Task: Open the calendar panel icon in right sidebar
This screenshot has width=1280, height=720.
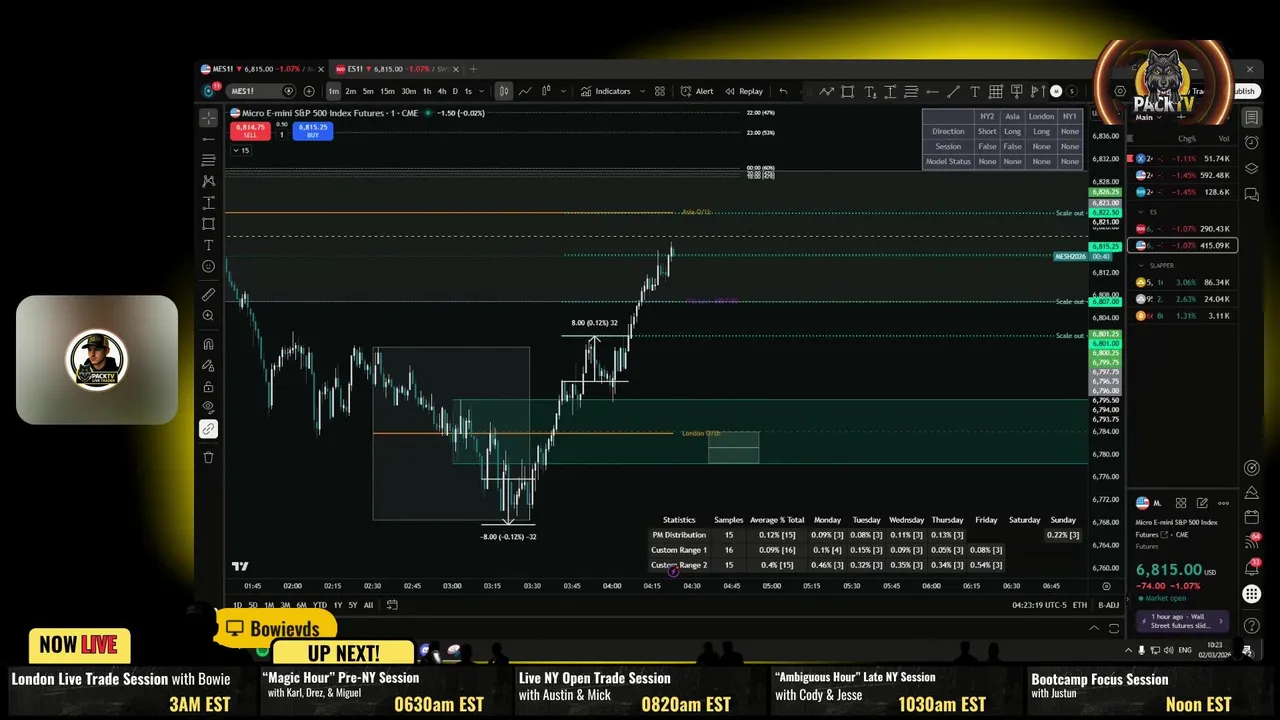Action: 1251,517
